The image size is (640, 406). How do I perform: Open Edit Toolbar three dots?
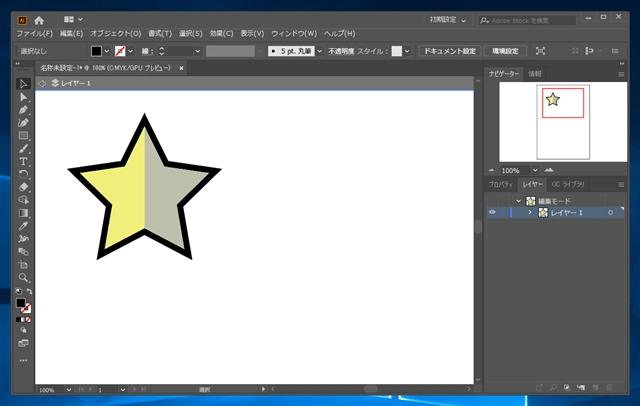point(23,360)
